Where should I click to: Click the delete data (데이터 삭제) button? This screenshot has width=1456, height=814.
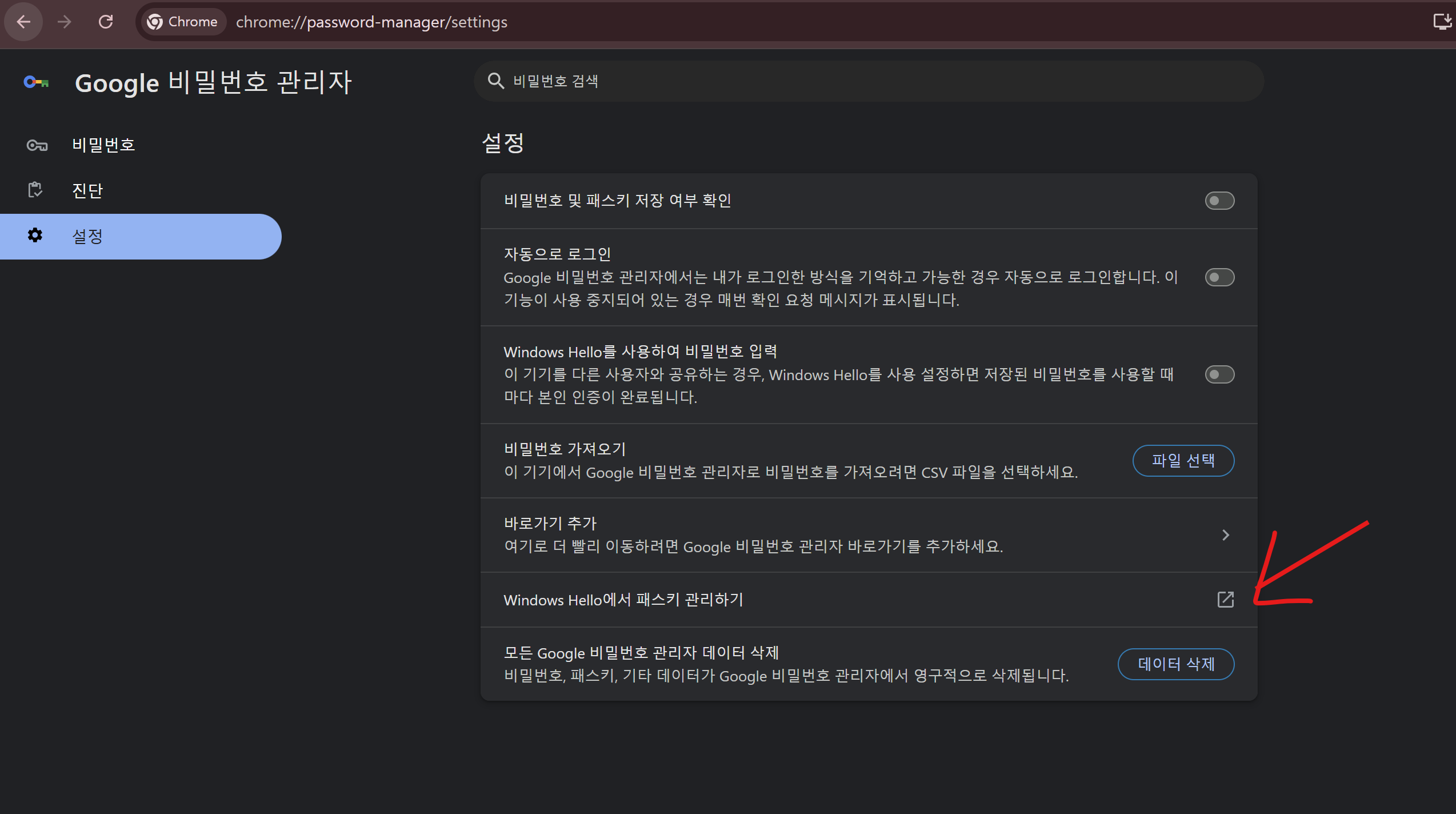pyautogui.click(x=1175, y=664)
